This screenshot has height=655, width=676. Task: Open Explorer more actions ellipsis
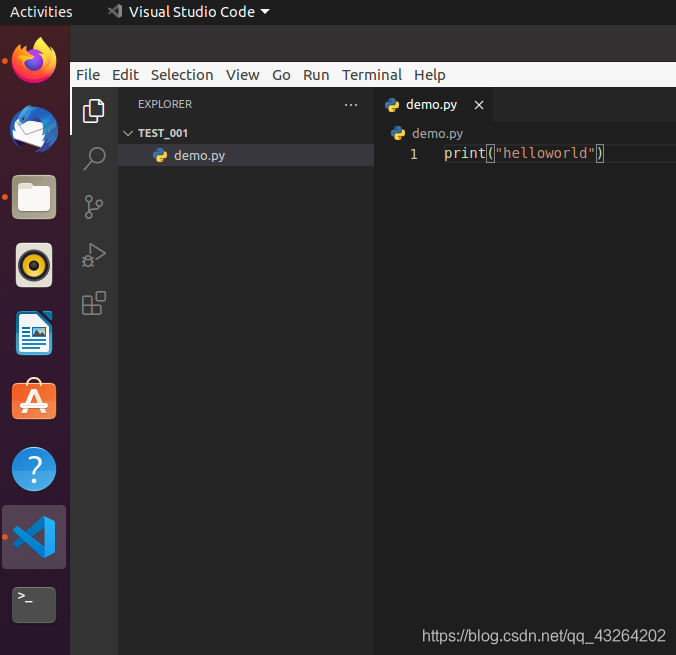click(x=351, y=105)
